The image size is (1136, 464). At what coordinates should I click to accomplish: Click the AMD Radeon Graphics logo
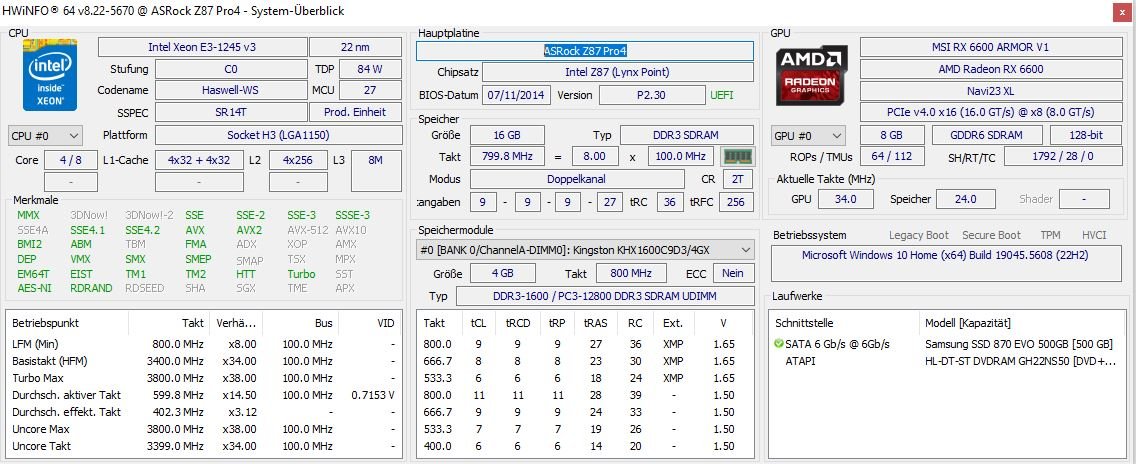811,75
